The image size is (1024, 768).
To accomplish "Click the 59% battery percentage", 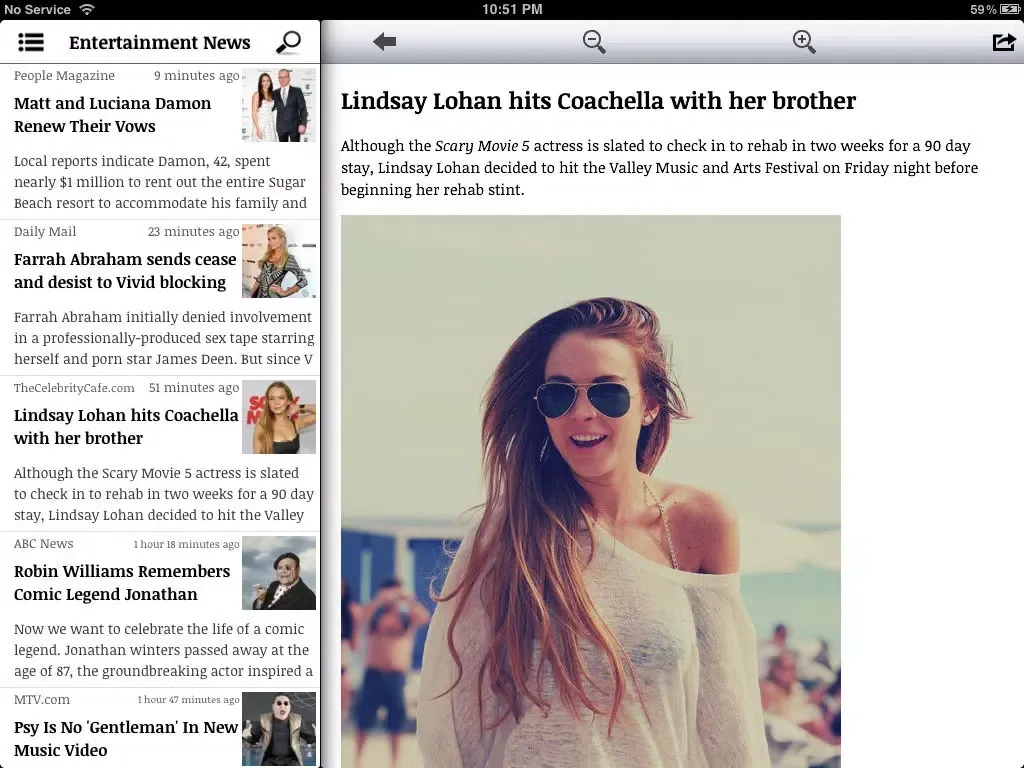I will pyautogui.click(x=983, y=9).
